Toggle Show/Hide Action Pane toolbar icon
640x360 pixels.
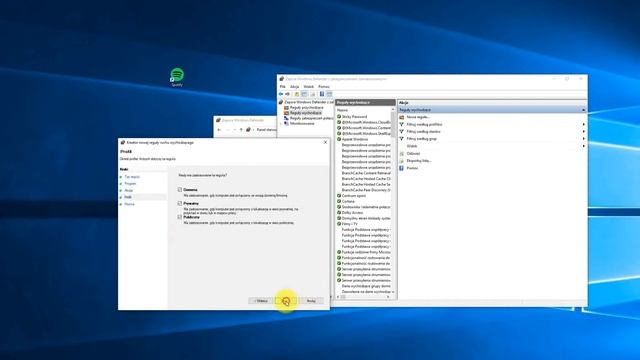pyautogui.click(x=329, y=94)
